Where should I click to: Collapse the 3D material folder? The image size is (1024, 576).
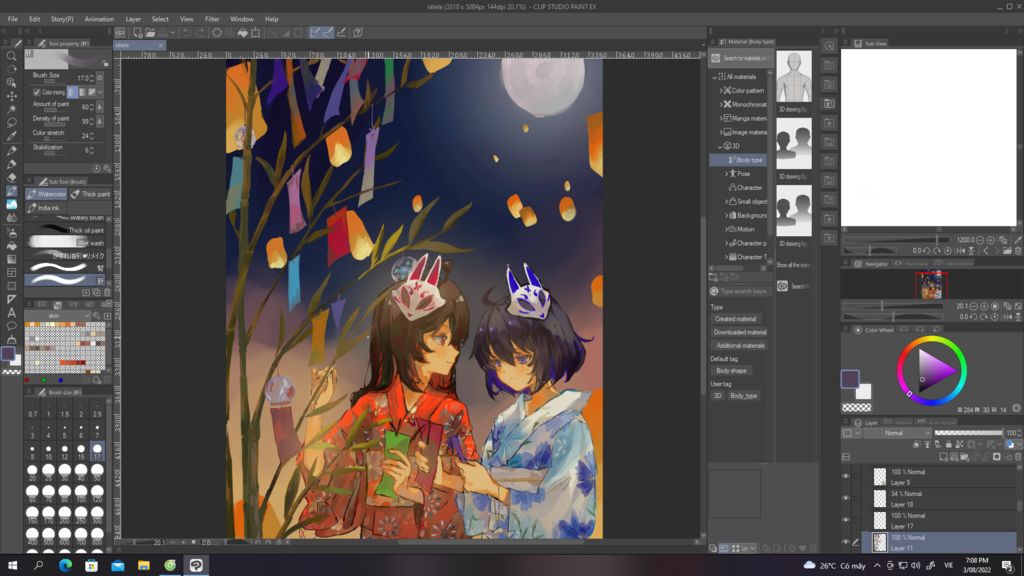[720, 146]
